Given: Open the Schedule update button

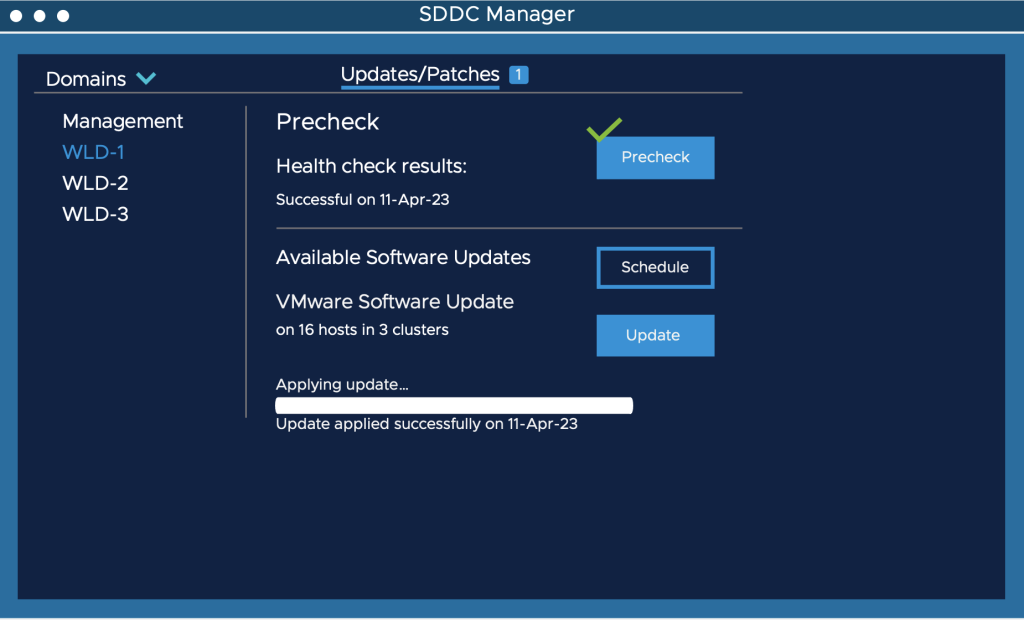Looking at the screenshot, I should (655, 267).
